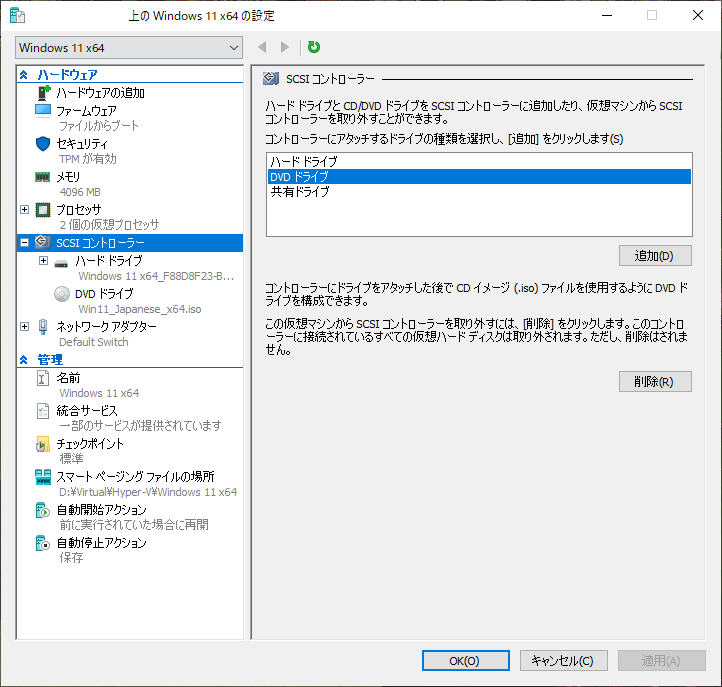This screenshot has width=722, height=687.
Task: Click the チェックポイント icon
Action: point(42,444)
